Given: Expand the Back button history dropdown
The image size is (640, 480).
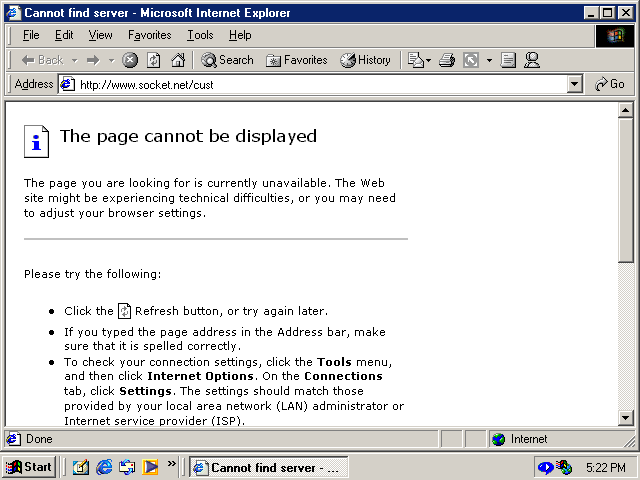Looking at the screenshot, I should (75, 60).
